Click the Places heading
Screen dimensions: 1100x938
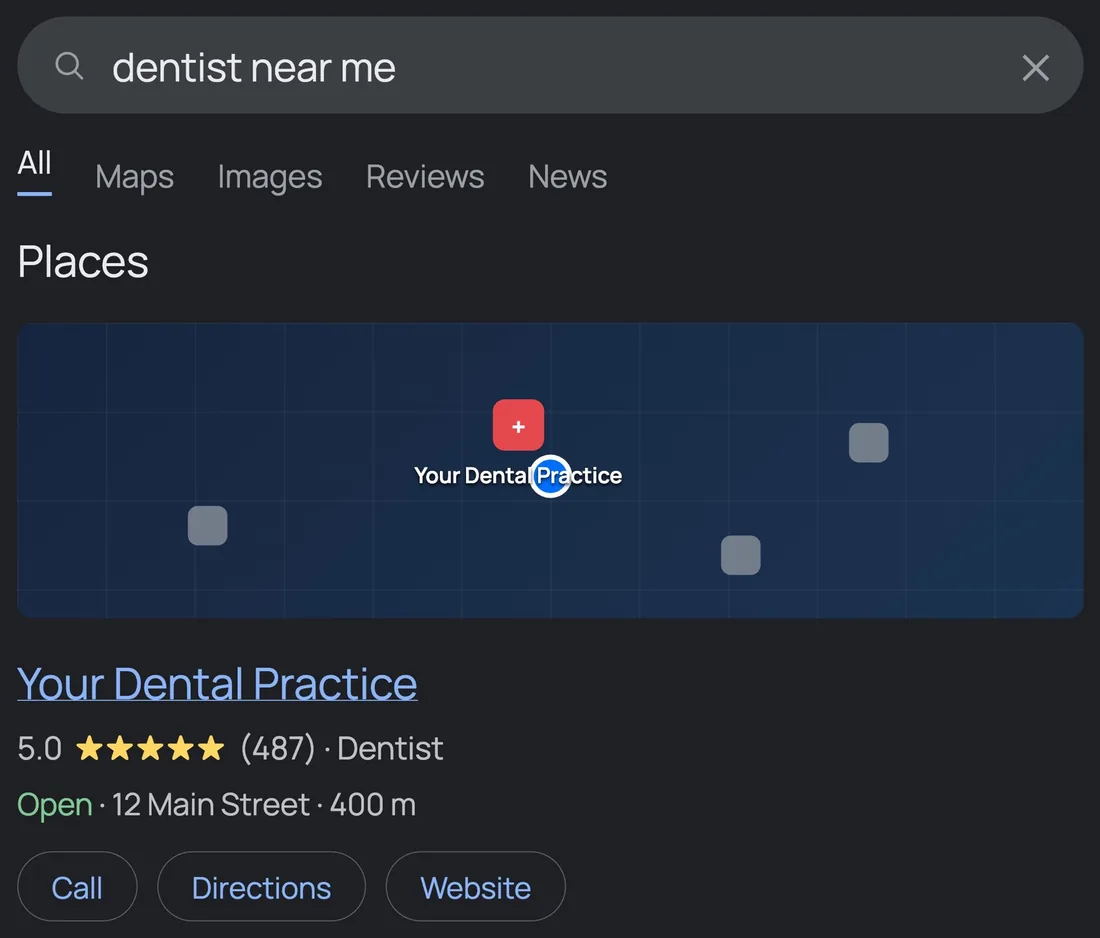click(83, 262)
